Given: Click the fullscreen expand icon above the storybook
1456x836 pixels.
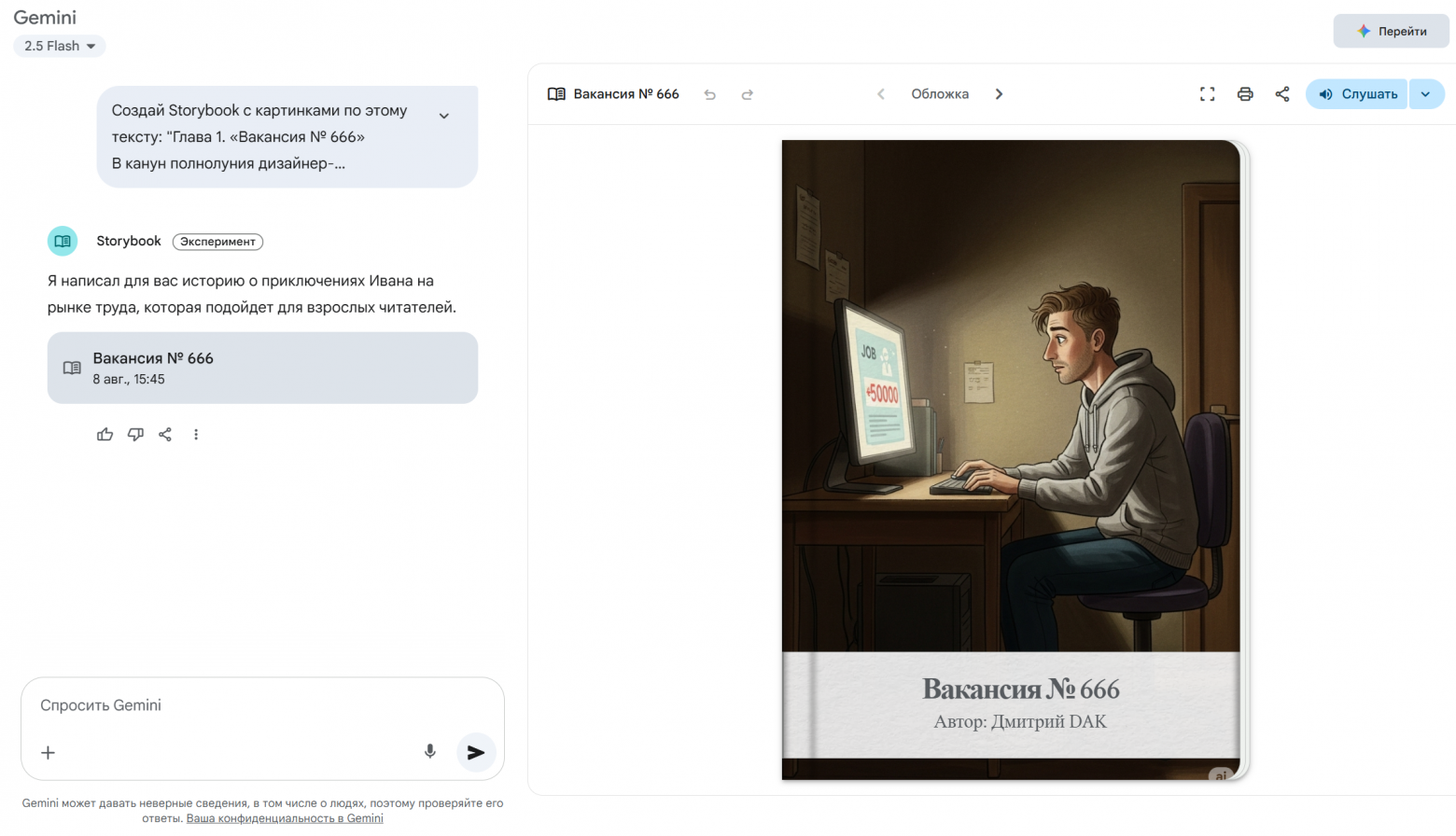Looking at the screenshot, I should [x=1207, y=93].
